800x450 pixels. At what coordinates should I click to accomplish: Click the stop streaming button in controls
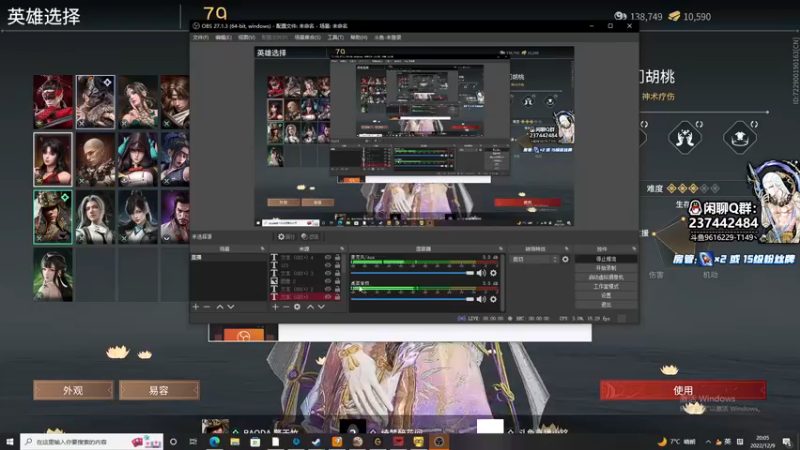pyautogui.click(x=606, y=259)
